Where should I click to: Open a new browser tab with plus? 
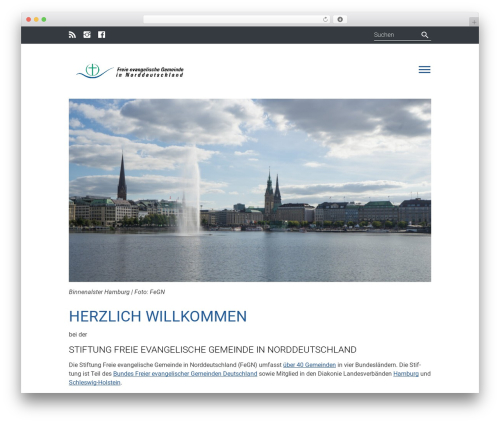(x=474, y=22)
